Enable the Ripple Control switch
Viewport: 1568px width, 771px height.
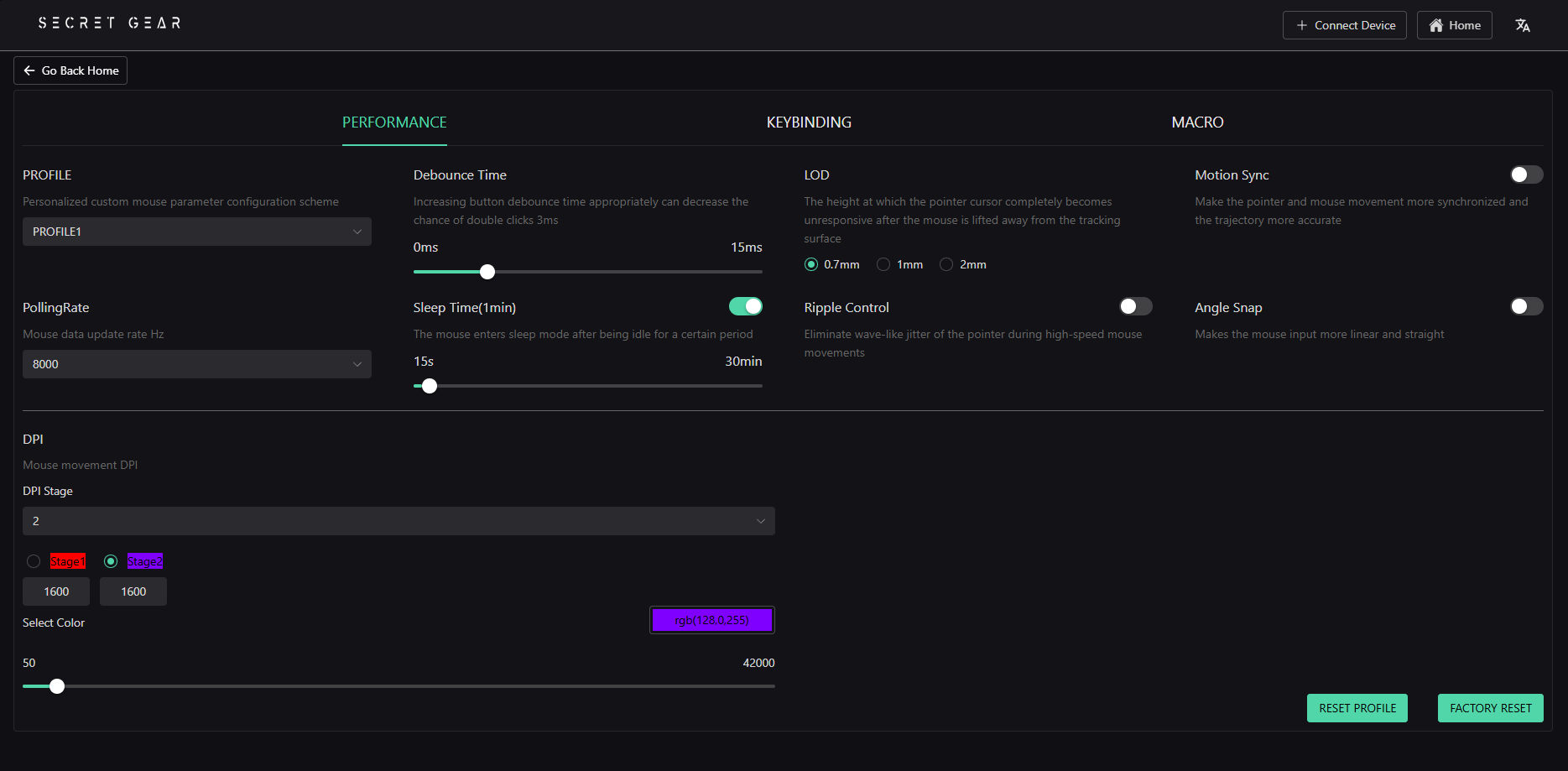tap(1135, 306)
